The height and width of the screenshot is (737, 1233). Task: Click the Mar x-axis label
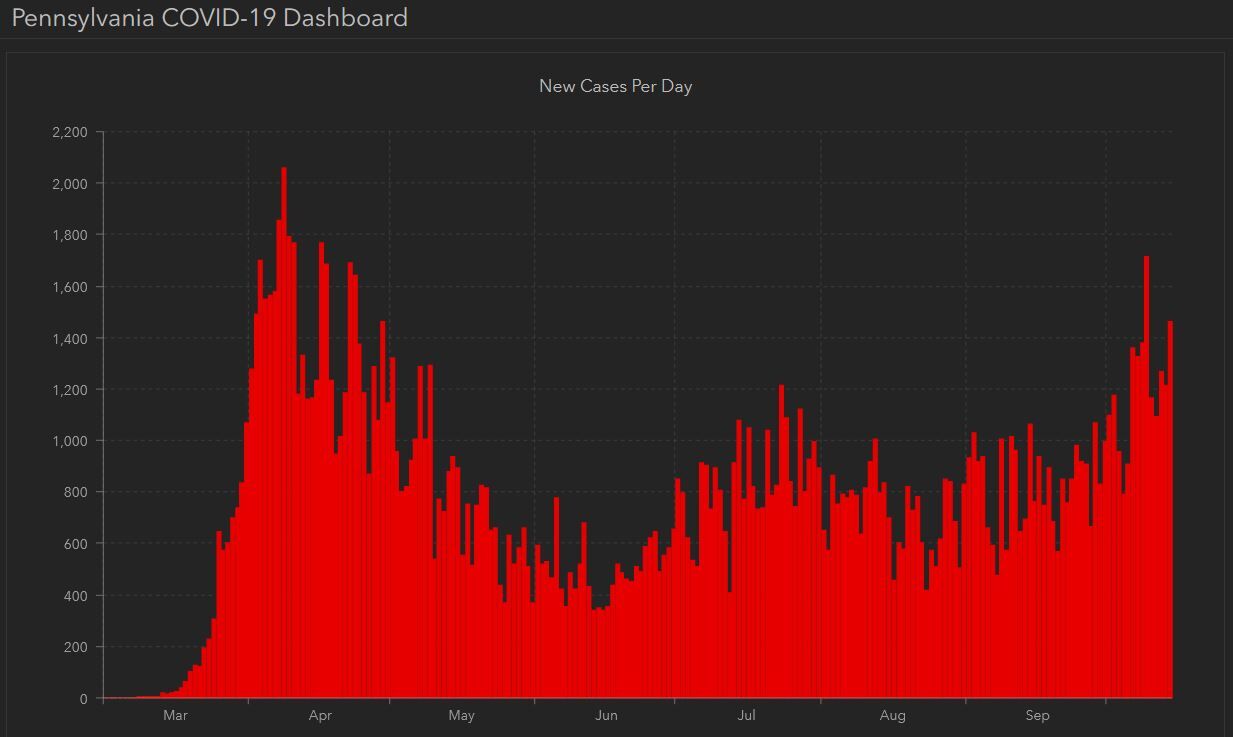point(175,716)
